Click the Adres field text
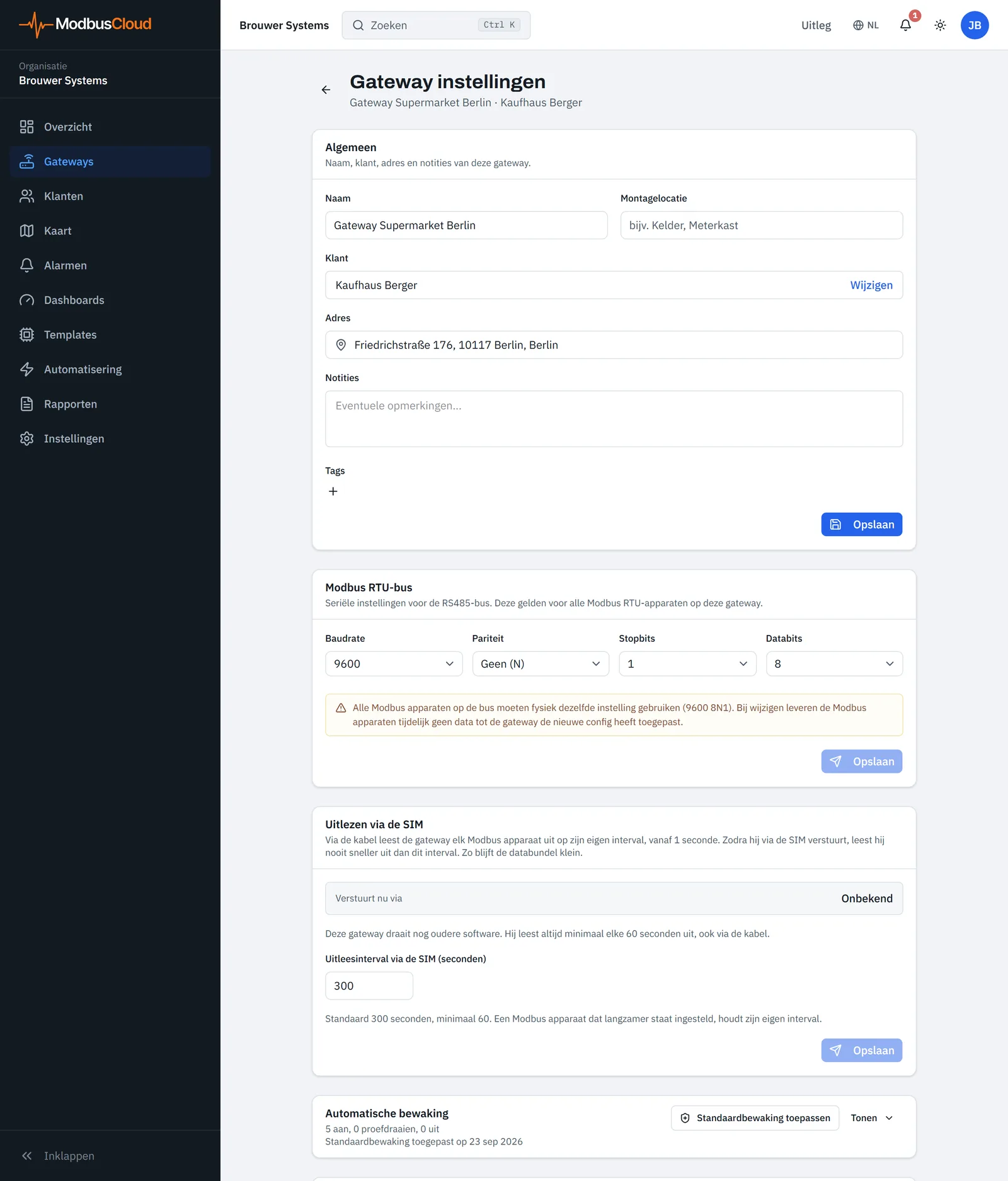The width and height of the screenshot is (1008, 1181). [x=456, y=345]
